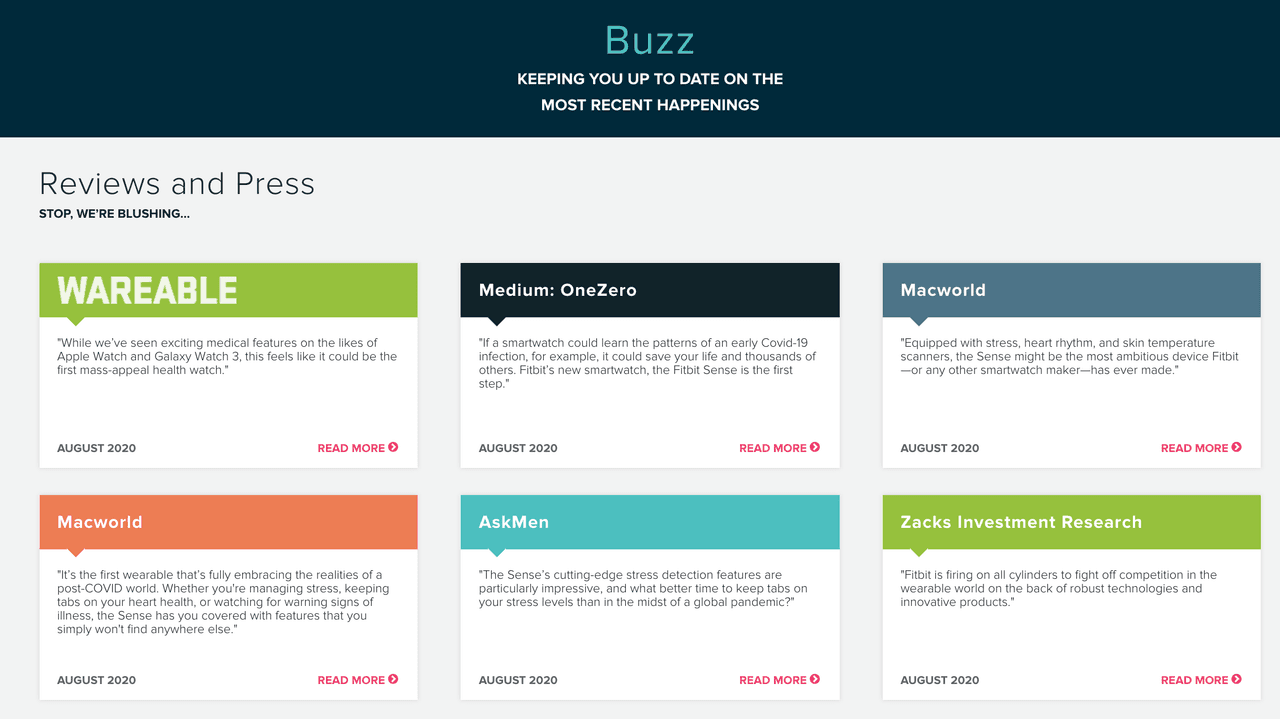
Task: Click the quote text inside the AskMen card
Action: tap(650, 589)
